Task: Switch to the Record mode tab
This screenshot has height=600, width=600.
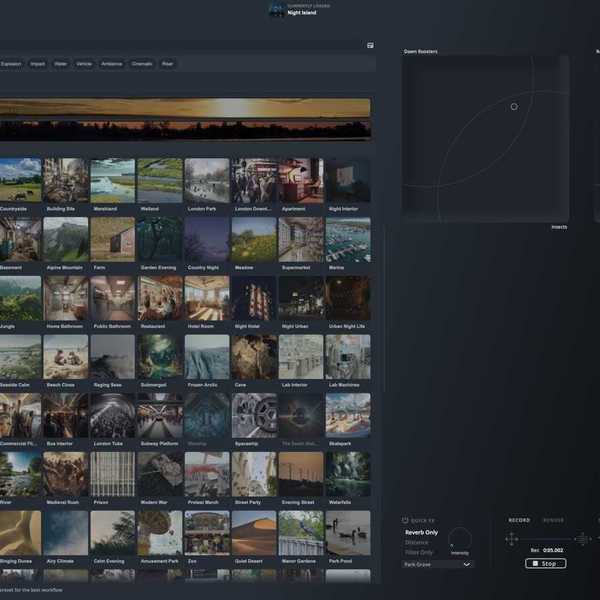Action: click(x=519, y=520)
